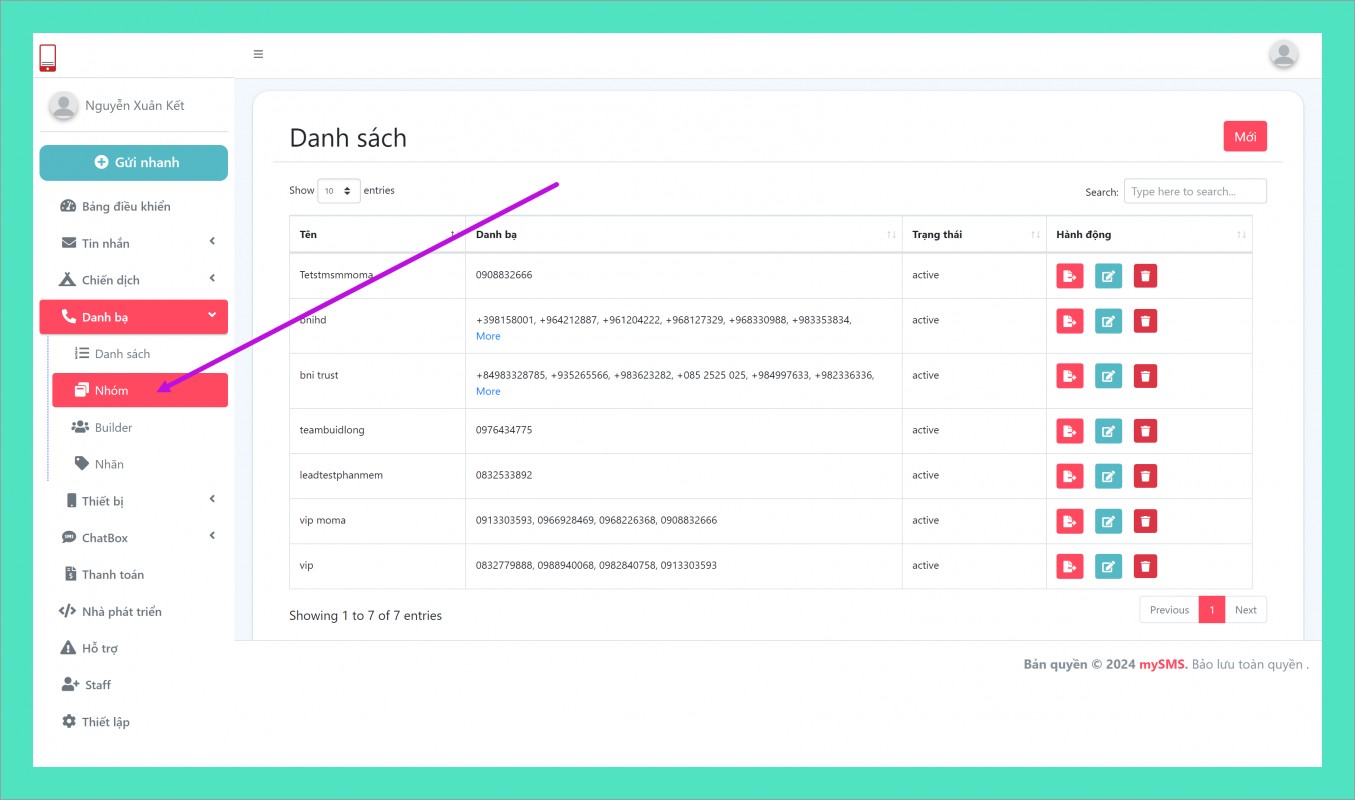Open the Builder sidebar item
This screenshot has width=1355, height=800.
(x=113, y=427)
